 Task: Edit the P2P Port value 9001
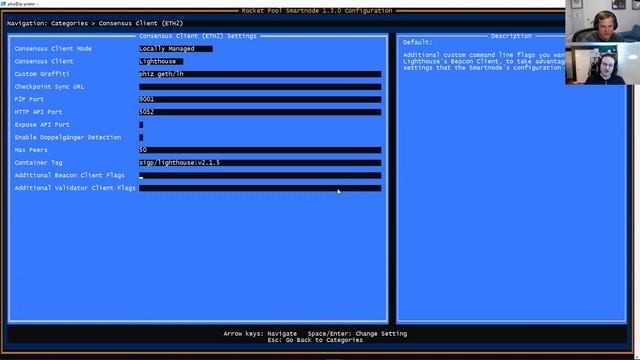pos(260,99)
